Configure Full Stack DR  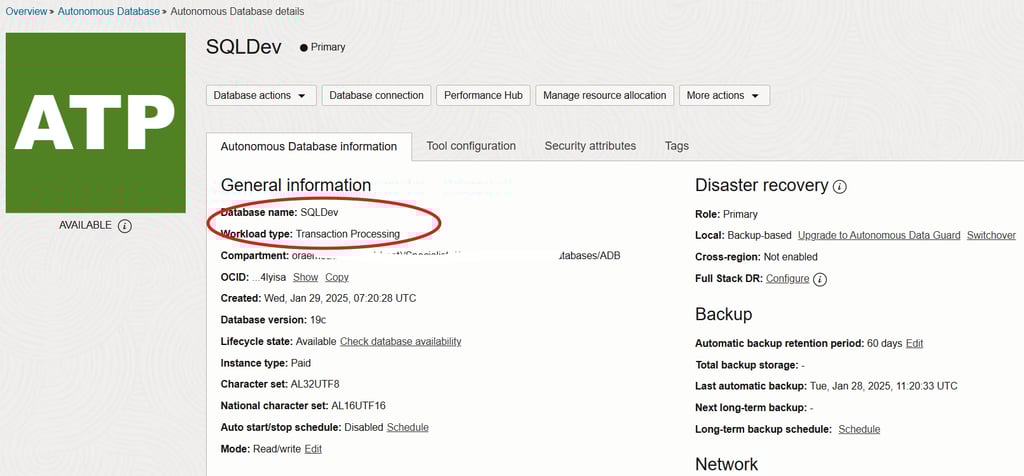[788, 279]
